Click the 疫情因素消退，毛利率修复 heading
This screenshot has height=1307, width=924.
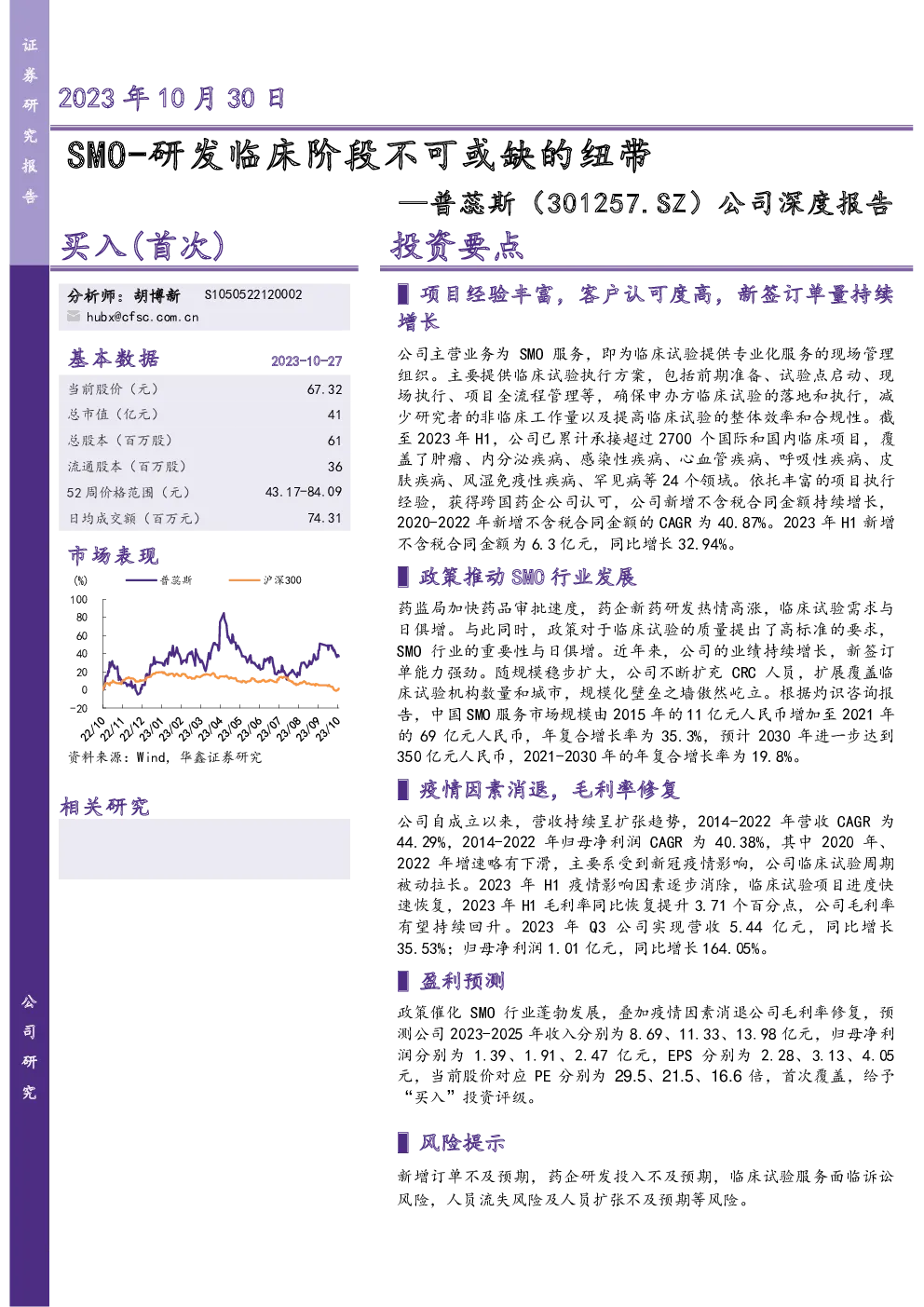(550, 790)
